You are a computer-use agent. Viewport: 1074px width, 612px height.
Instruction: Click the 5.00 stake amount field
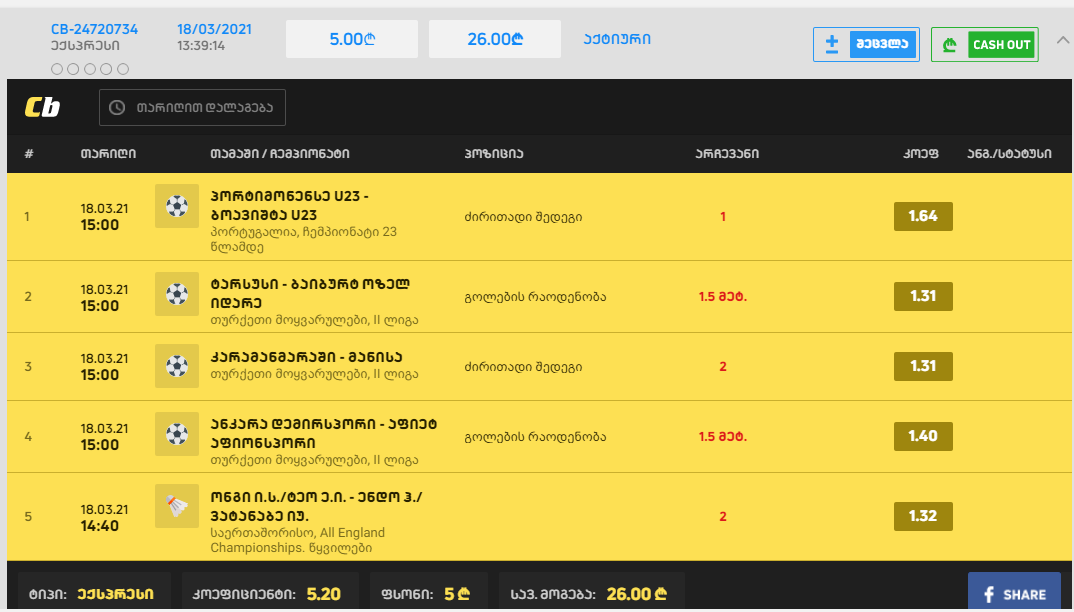coord(351,40)
